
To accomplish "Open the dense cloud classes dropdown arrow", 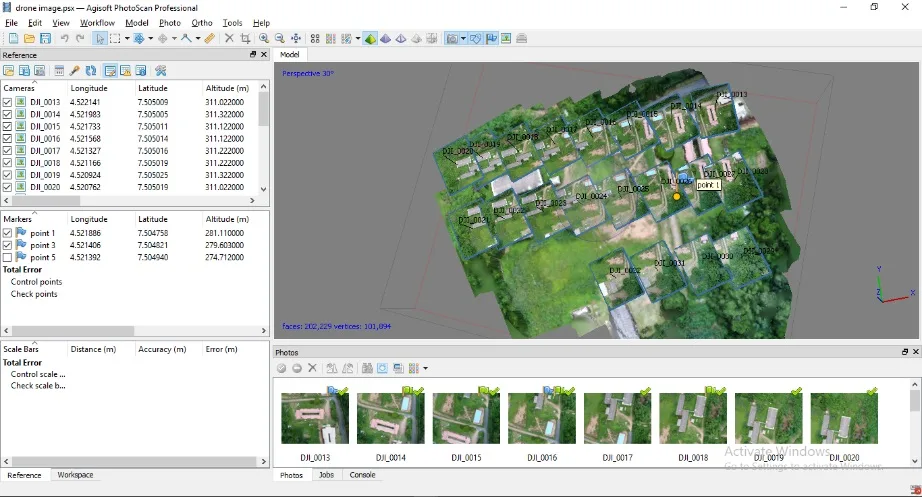I will pyautogui.click(x=358, y=38).
